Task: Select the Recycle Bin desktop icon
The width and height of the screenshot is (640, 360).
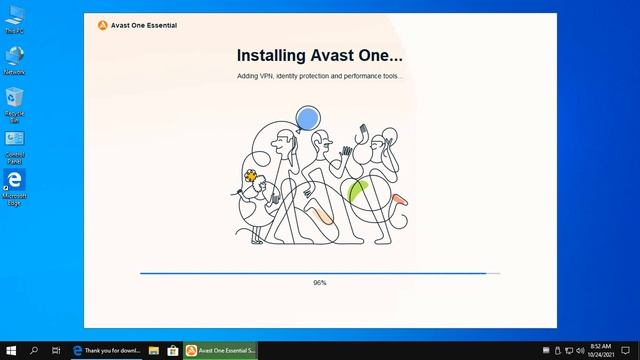Action: (14, 105)
